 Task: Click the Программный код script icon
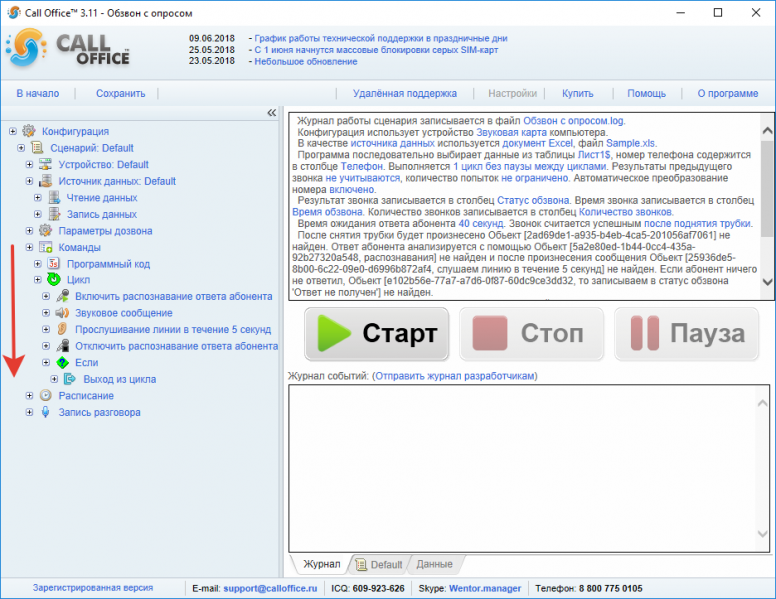point(54,263)
